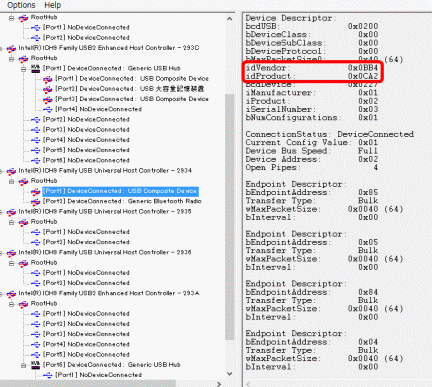Select Port2 NoDeviceConnected under 2935 controller
Image resolution: width=432 pixels, height=387 pixels.
pos(86,242)
